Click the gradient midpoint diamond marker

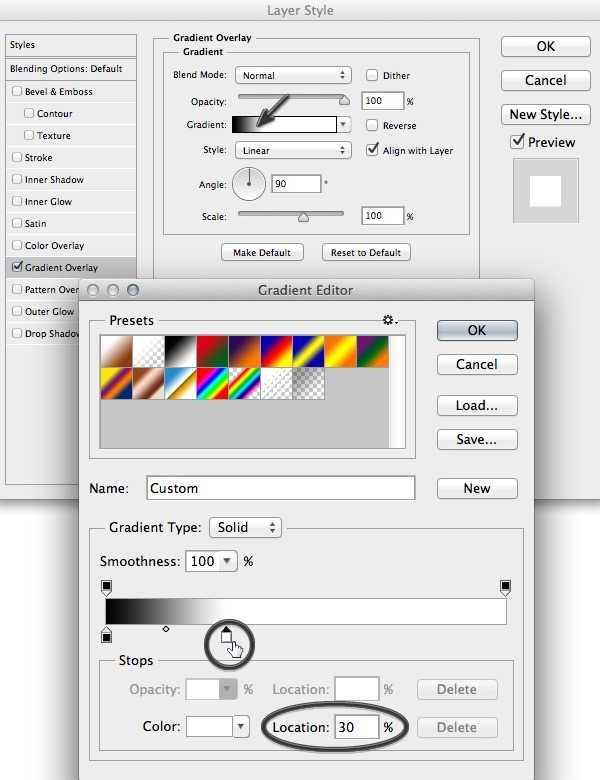click(x=166, y=629)
